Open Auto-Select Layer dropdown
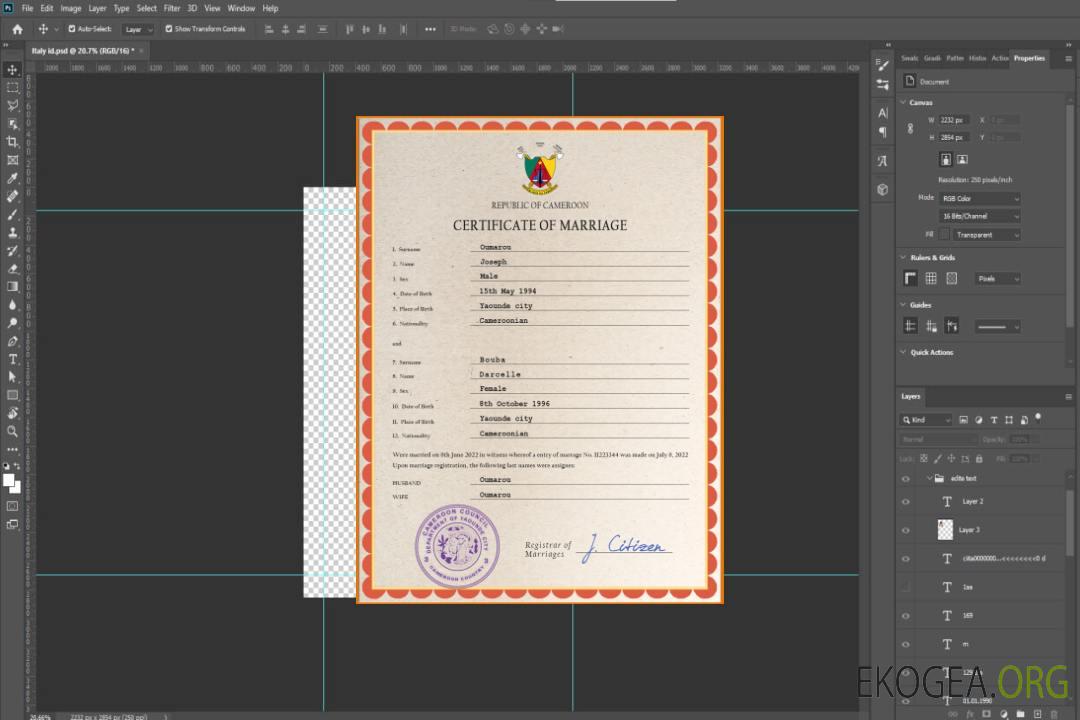 138,29
